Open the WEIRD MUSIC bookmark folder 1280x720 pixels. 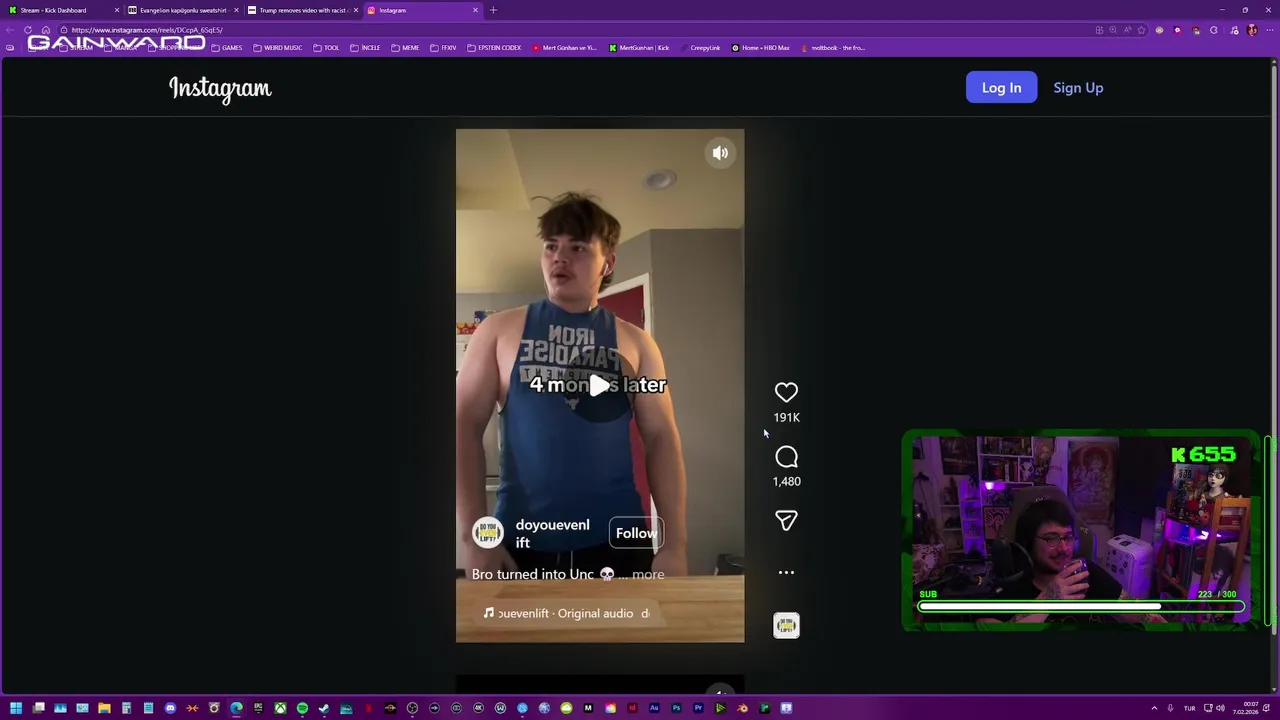[278, 48]
